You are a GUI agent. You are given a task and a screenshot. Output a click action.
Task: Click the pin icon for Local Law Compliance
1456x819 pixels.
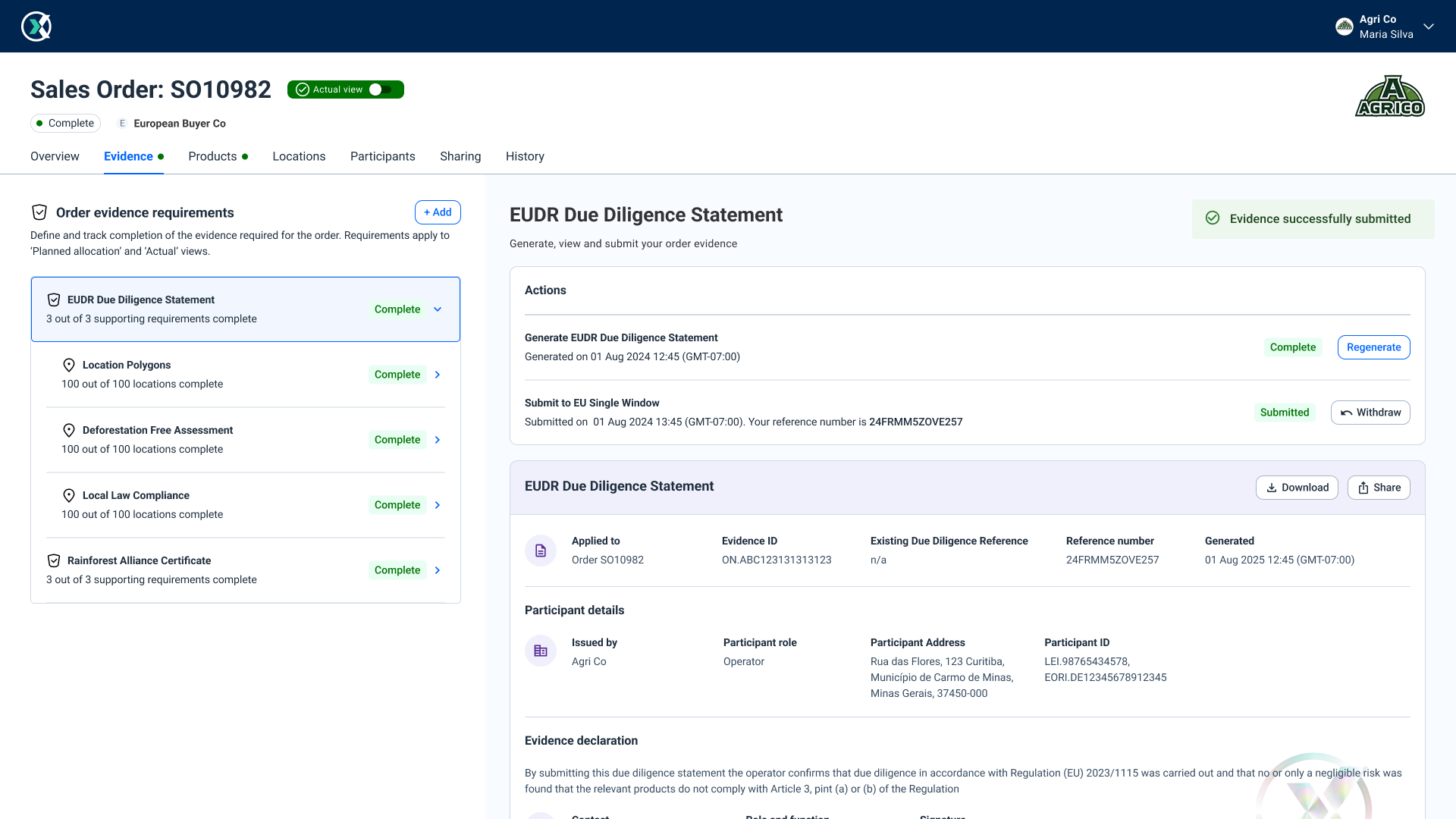(69, 495)
